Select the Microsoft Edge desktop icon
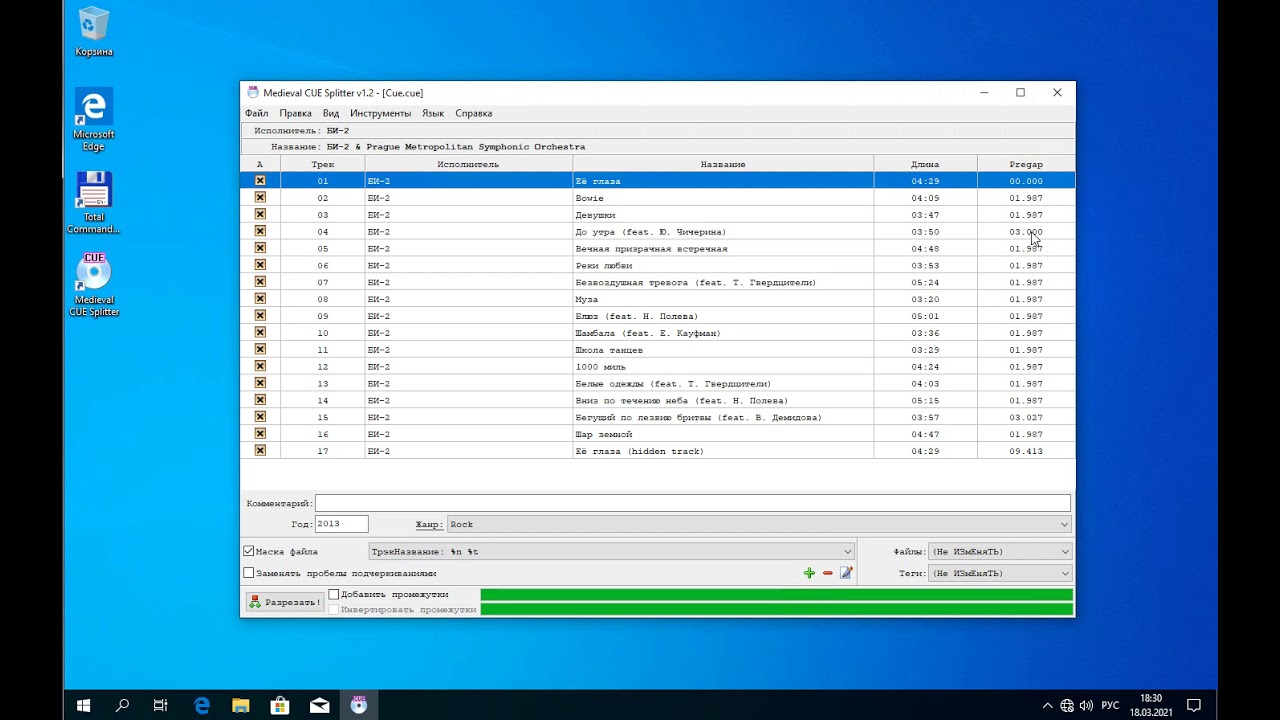Screen dimensions: 1280x720 pyautogui.click(x=94, y=119)
